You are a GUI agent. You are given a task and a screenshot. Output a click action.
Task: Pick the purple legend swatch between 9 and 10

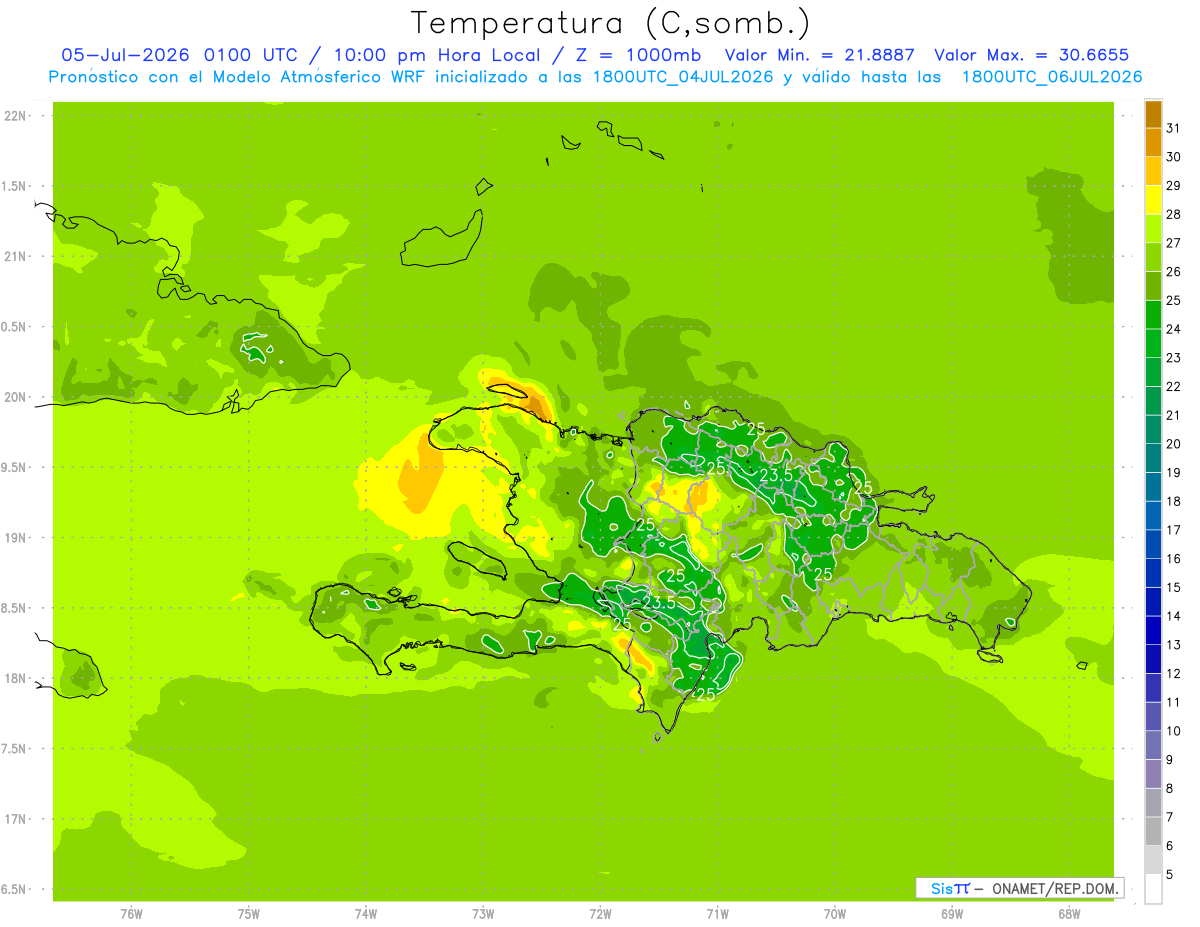pyautogui.click(x=1153, y=745)
